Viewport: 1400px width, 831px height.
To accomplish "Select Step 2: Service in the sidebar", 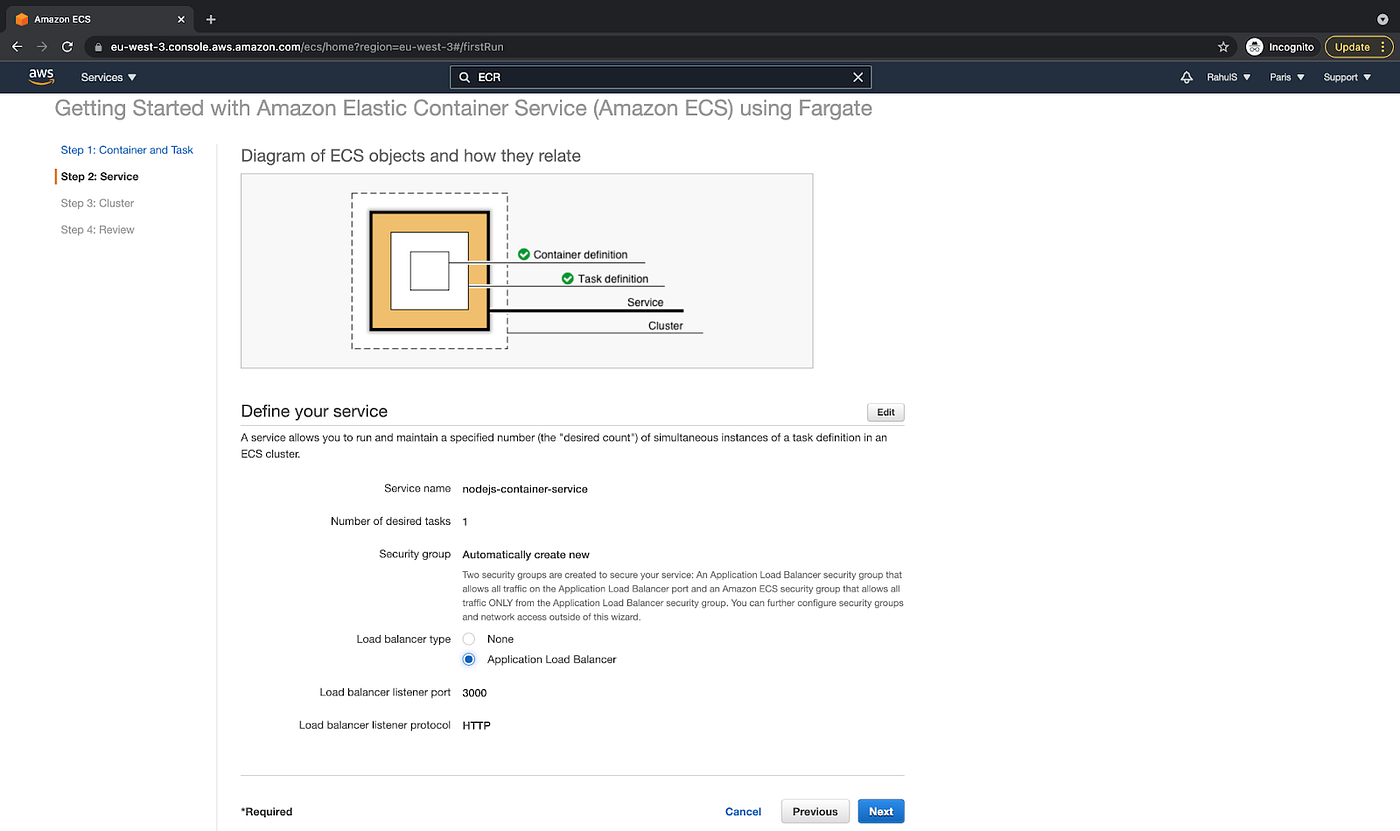I will [x=100, y=176].
